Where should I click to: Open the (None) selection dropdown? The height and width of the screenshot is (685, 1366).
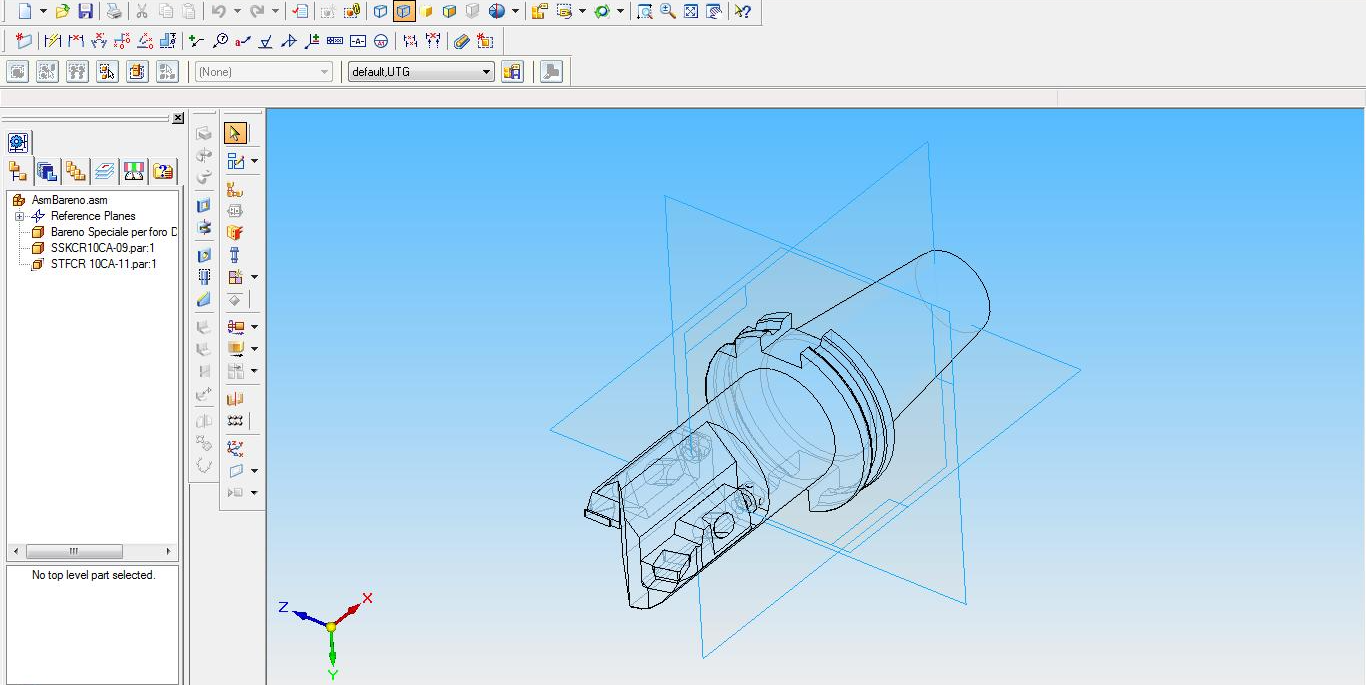coord(324,72)
